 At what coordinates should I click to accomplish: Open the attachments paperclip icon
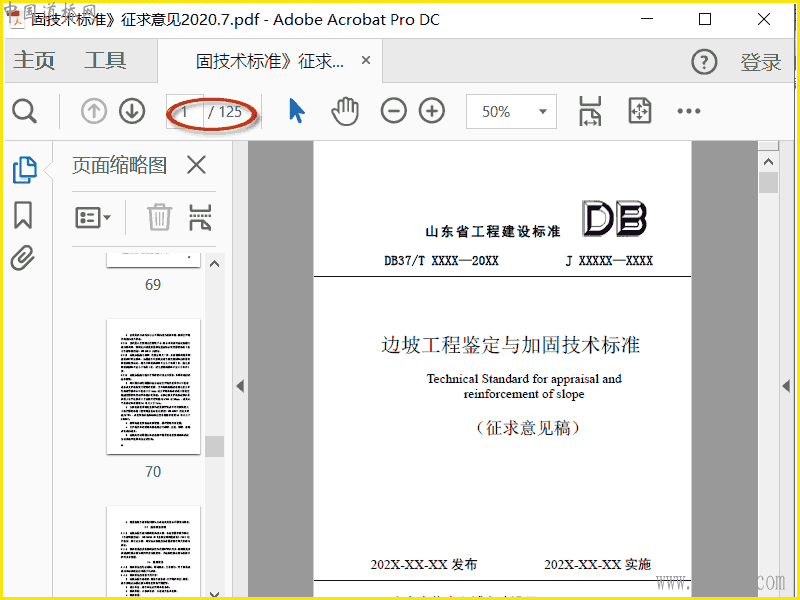click(x=23, y=258)
